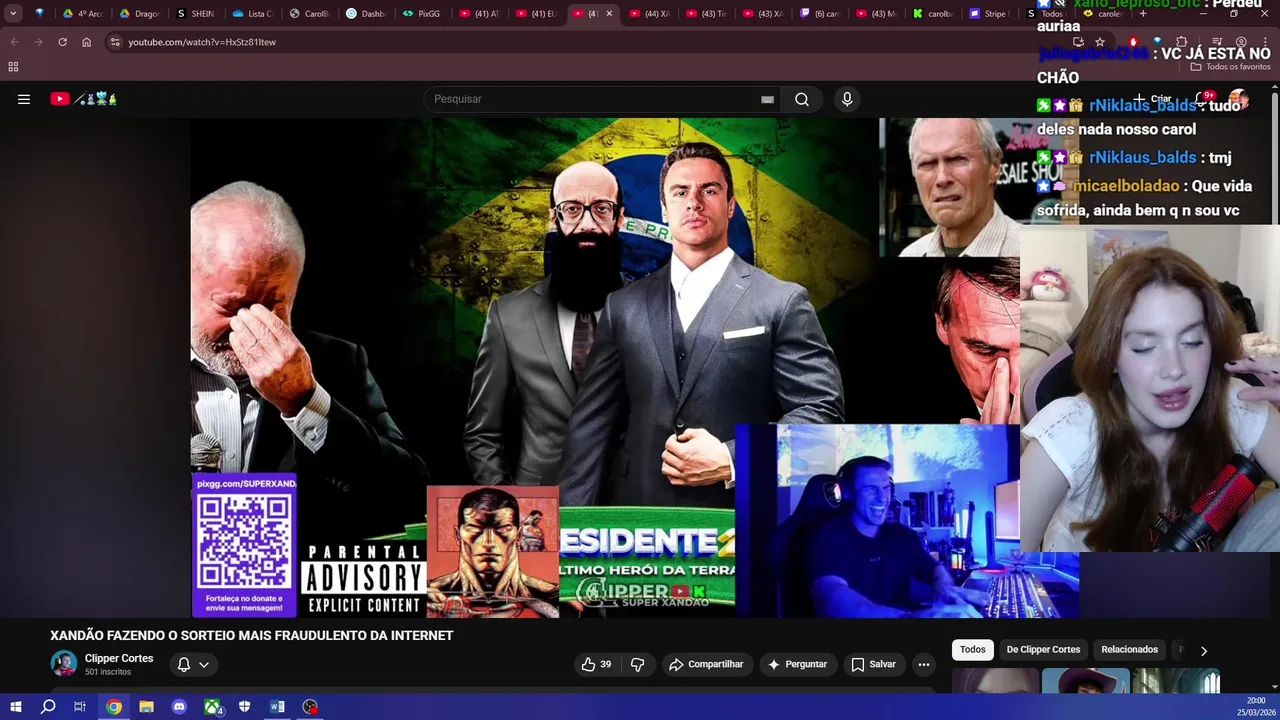The width and height of the screenshot is (1280, 720).
Task: Go to the browser home page icon
Action: coord(86,42)
